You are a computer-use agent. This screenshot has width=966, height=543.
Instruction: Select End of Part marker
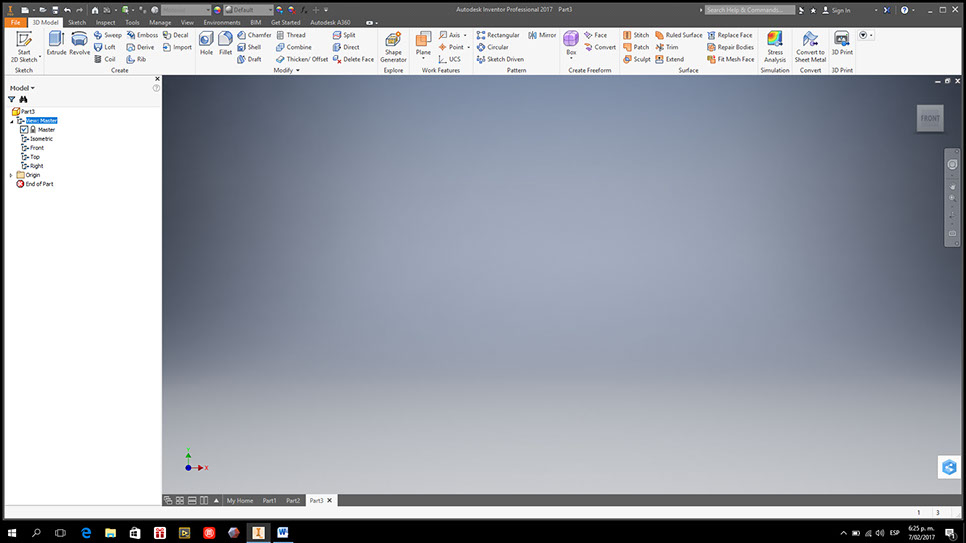[35, 184]
